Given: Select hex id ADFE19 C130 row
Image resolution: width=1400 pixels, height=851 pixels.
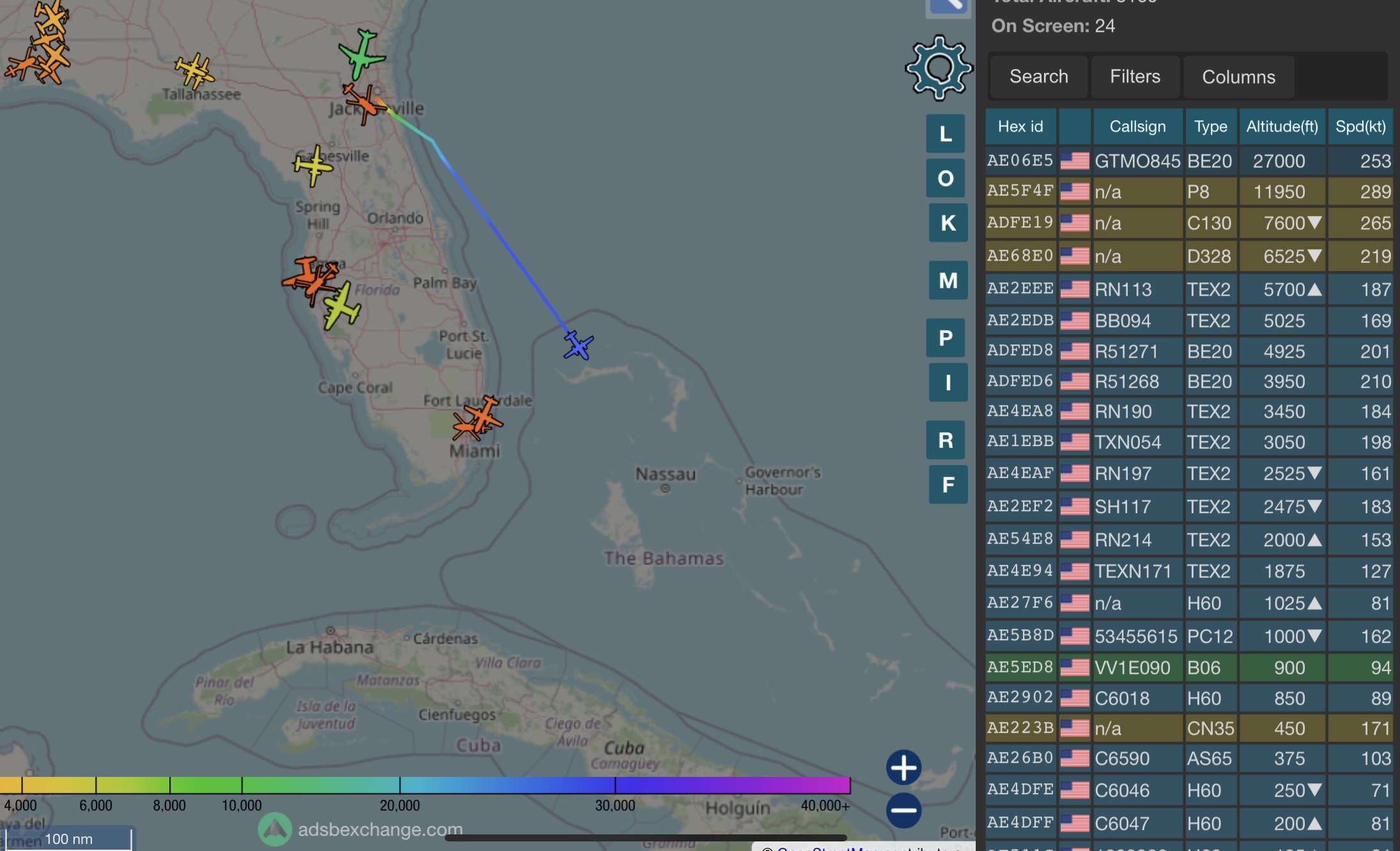Looking at the screenshot, I should [1189, 223].
